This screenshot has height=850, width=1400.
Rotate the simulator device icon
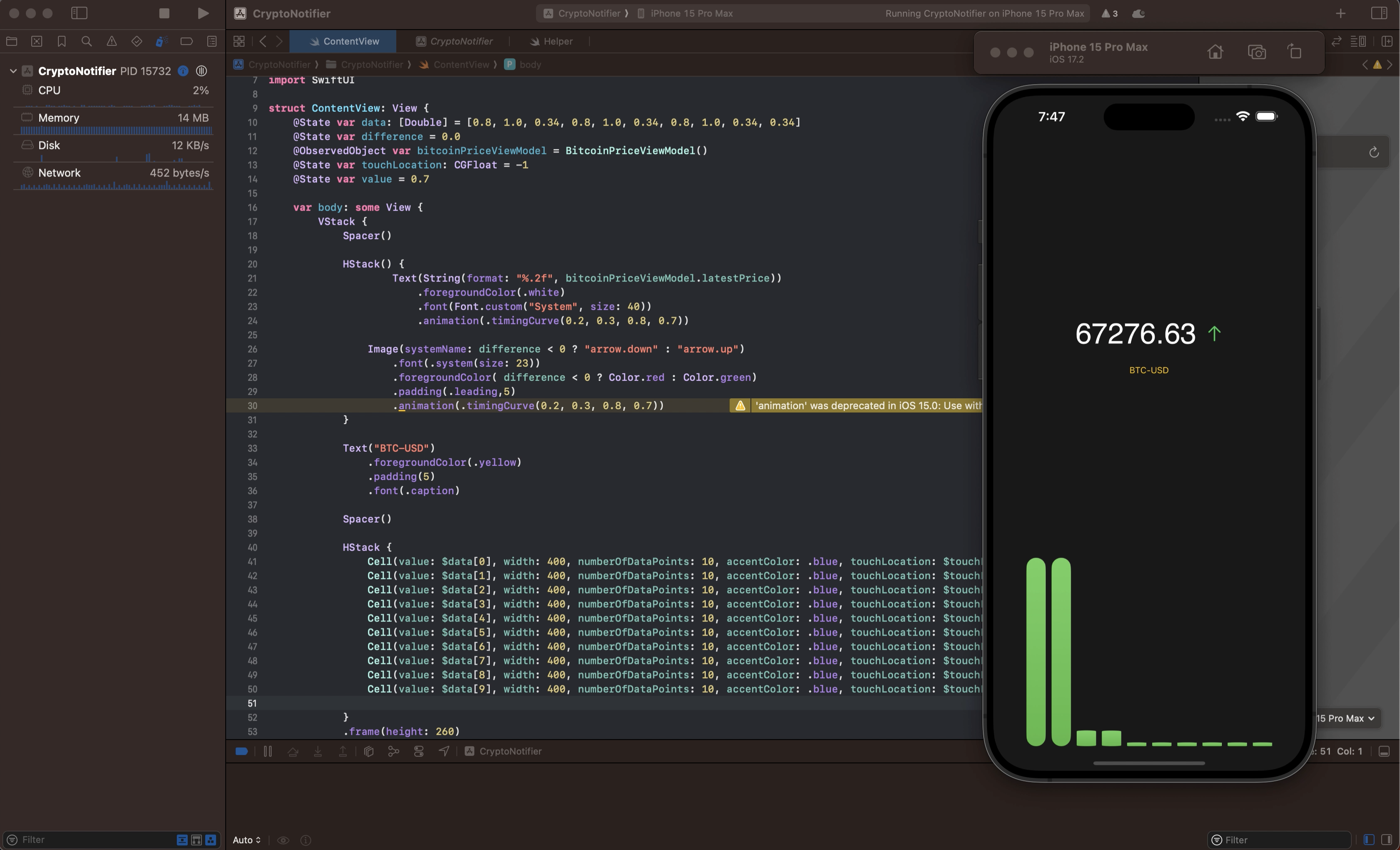[x=1294, y=52]
